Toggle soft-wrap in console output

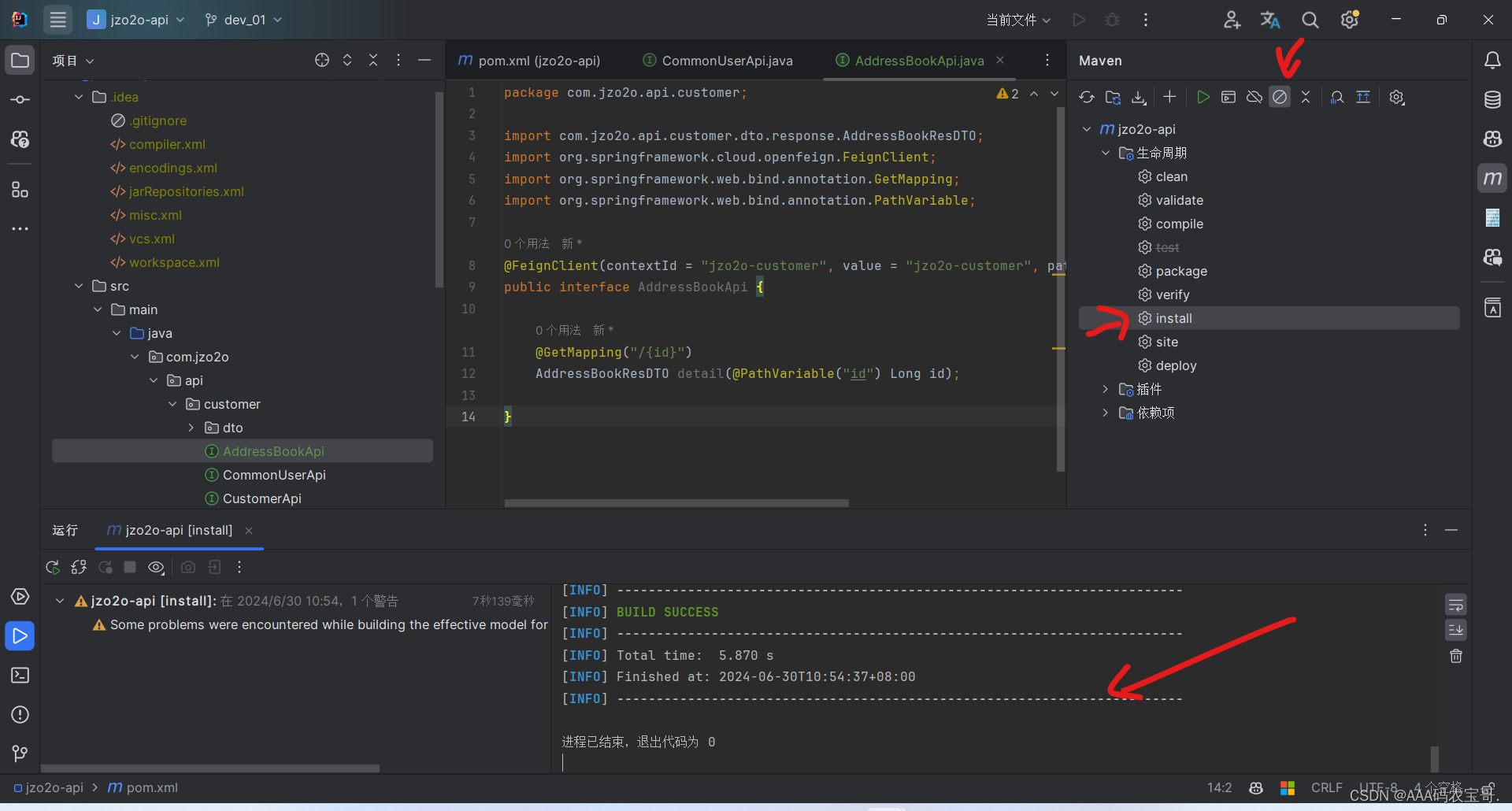click(x=1456, y=605)
